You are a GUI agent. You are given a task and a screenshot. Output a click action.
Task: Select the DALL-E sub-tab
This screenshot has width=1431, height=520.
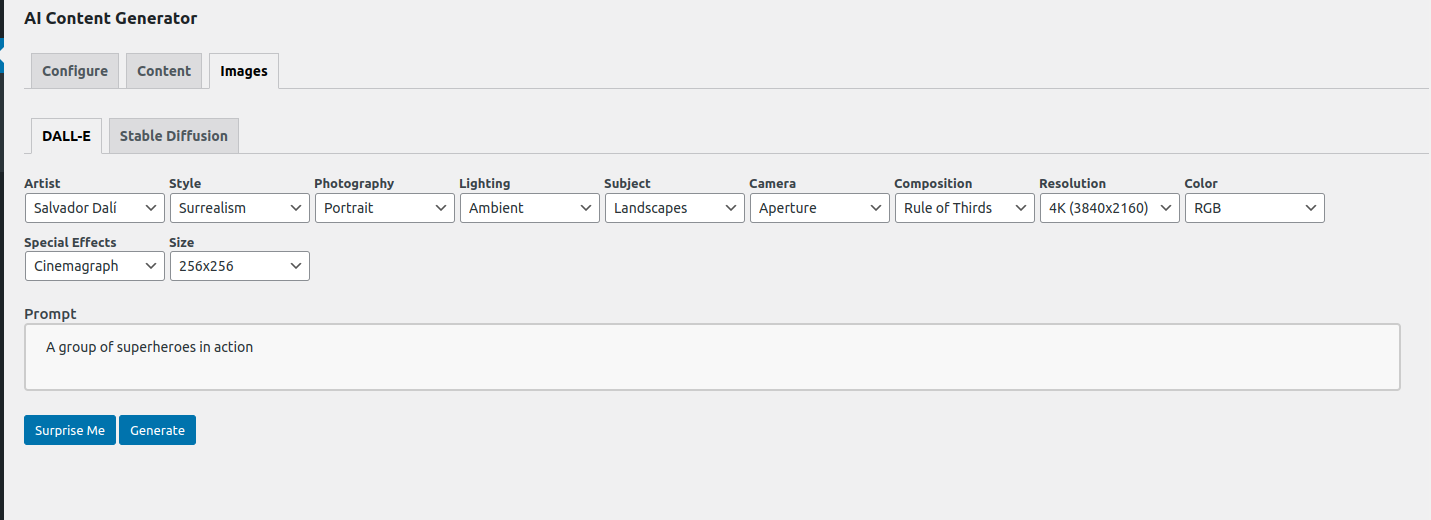pos(66,136)
